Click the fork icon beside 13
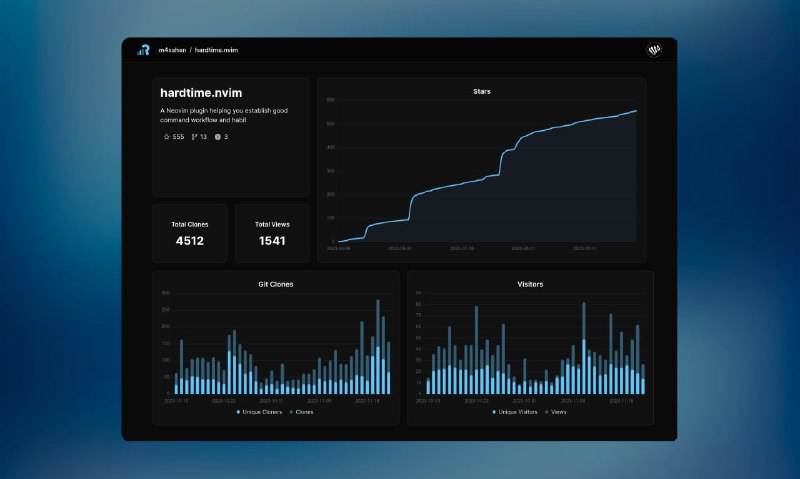 click(194, 137)
